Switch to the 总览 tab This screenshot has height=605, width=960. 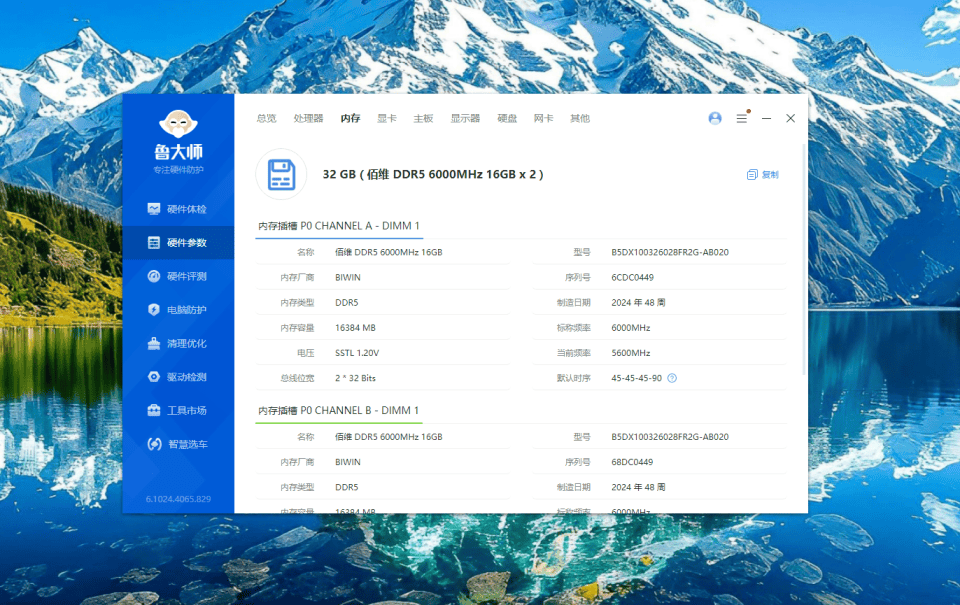click(x=266, y=118)
